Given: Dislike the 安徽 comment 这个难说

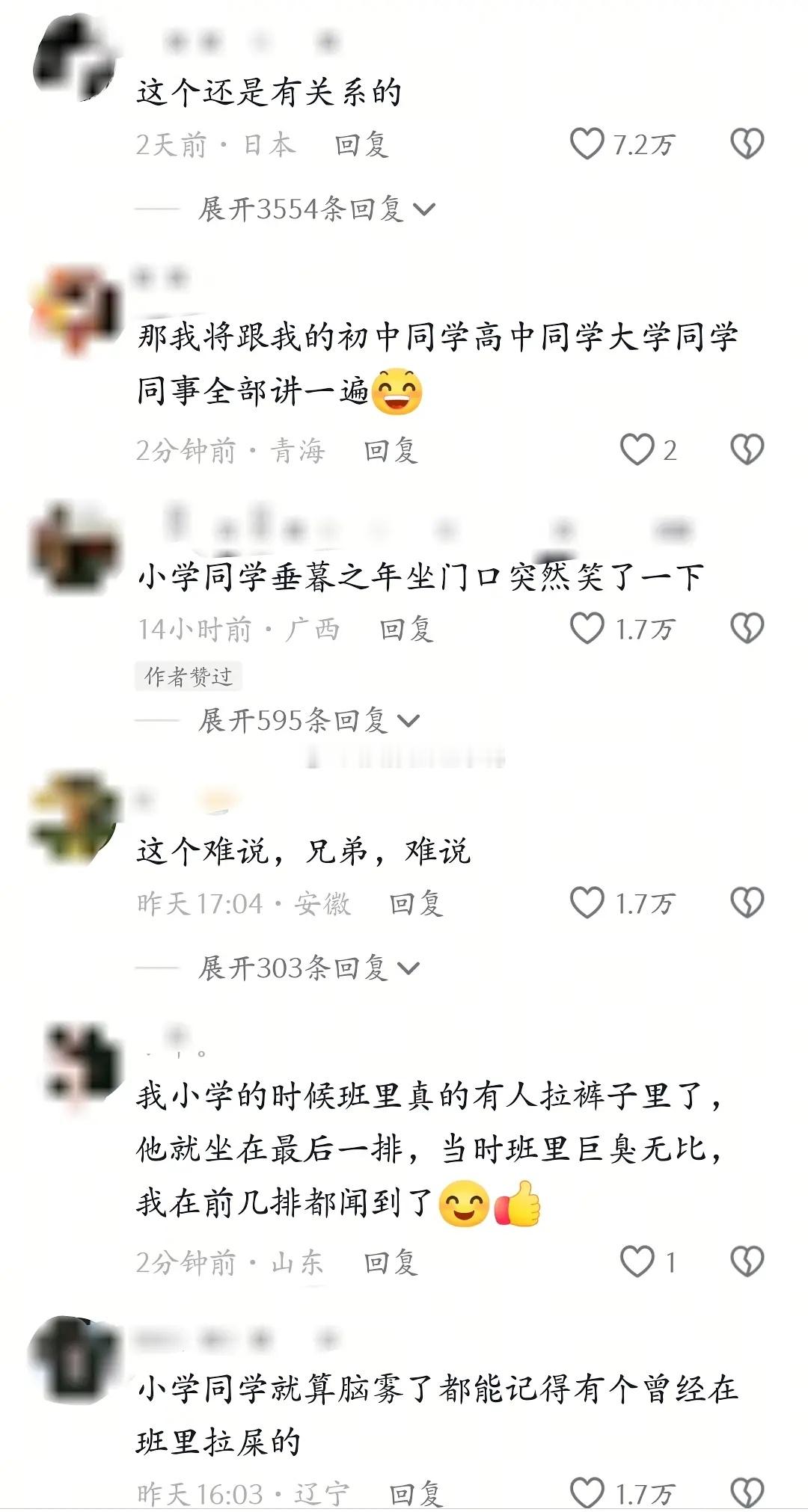Looking at the screenshot, I should pos(747,903).
